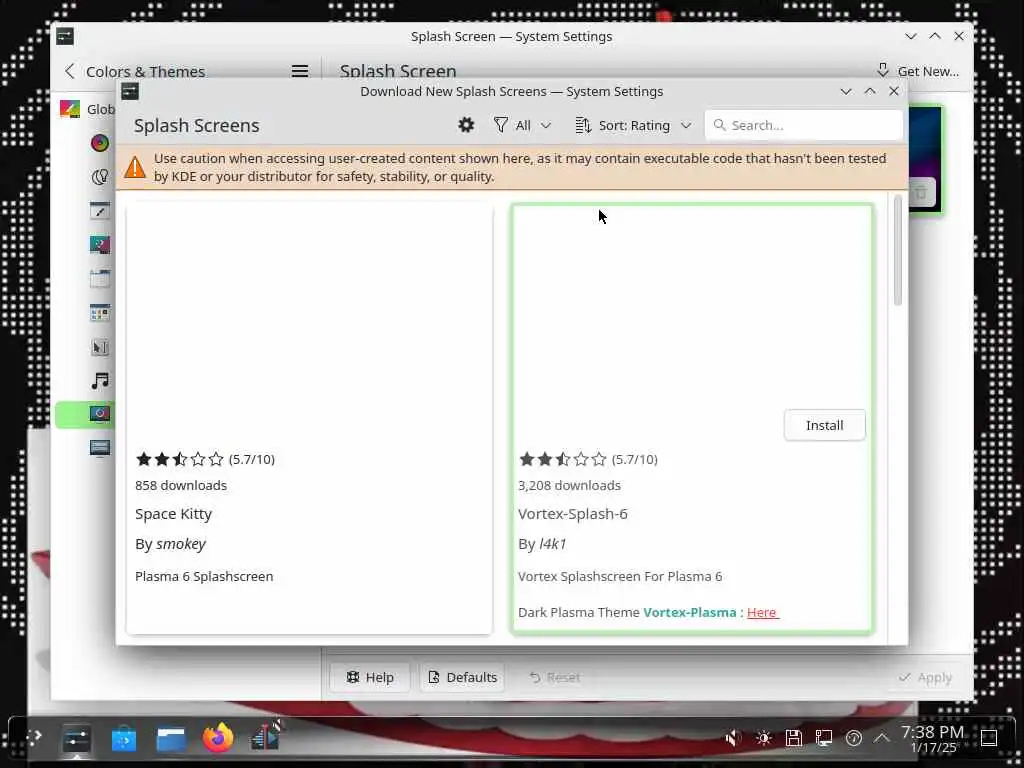Click author name smokey
Viewport: 1024px width, 768px height.
181,544
